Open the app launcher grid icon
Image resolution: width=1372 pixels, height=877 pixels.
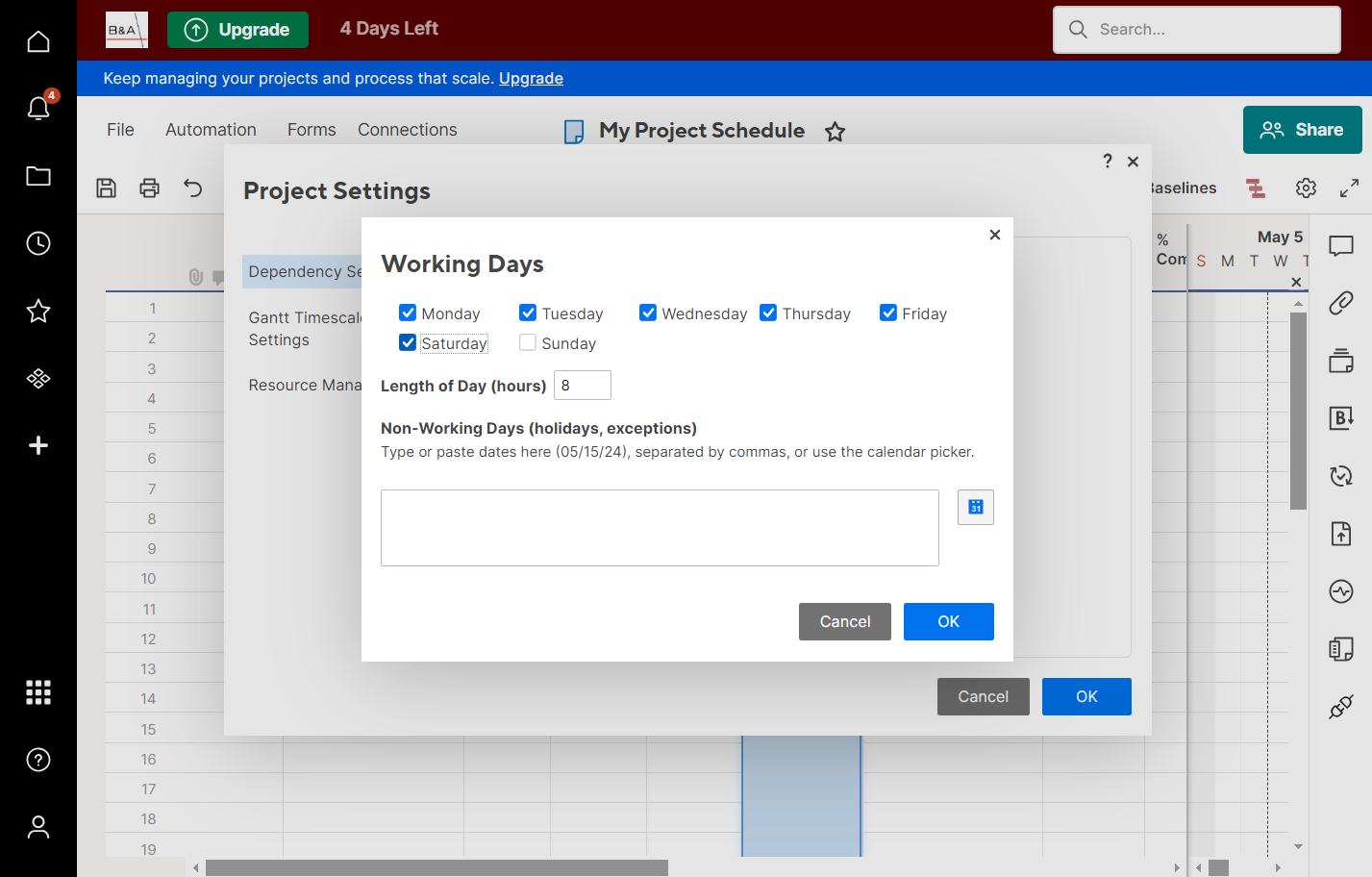(x=38, y=692)
